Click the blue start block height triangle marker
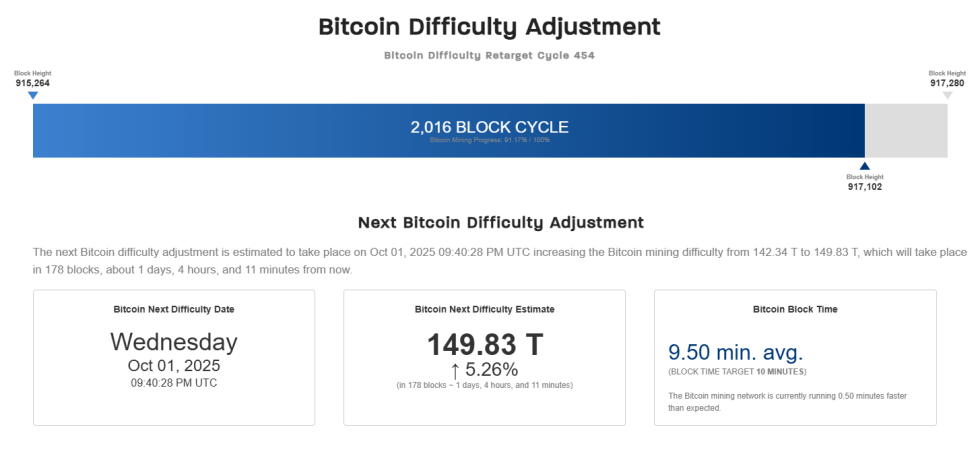 pyautogui.click(x=33, y=95)
